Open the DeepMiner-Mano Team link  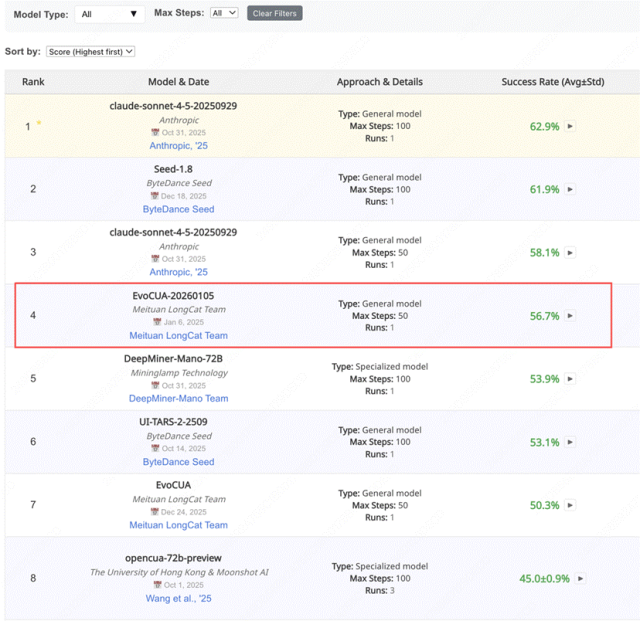point(178,399)
